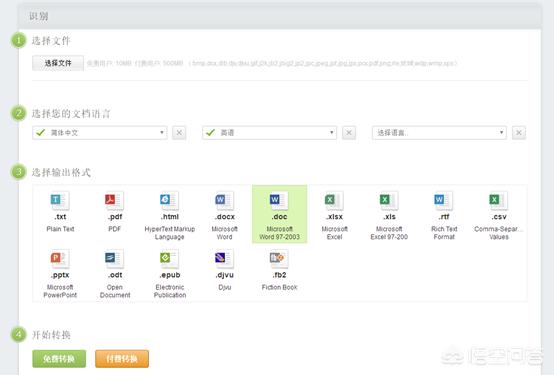Screen dimensions: 554x375
Task: Open the 选择语言 dropdown
Action: 439,133
